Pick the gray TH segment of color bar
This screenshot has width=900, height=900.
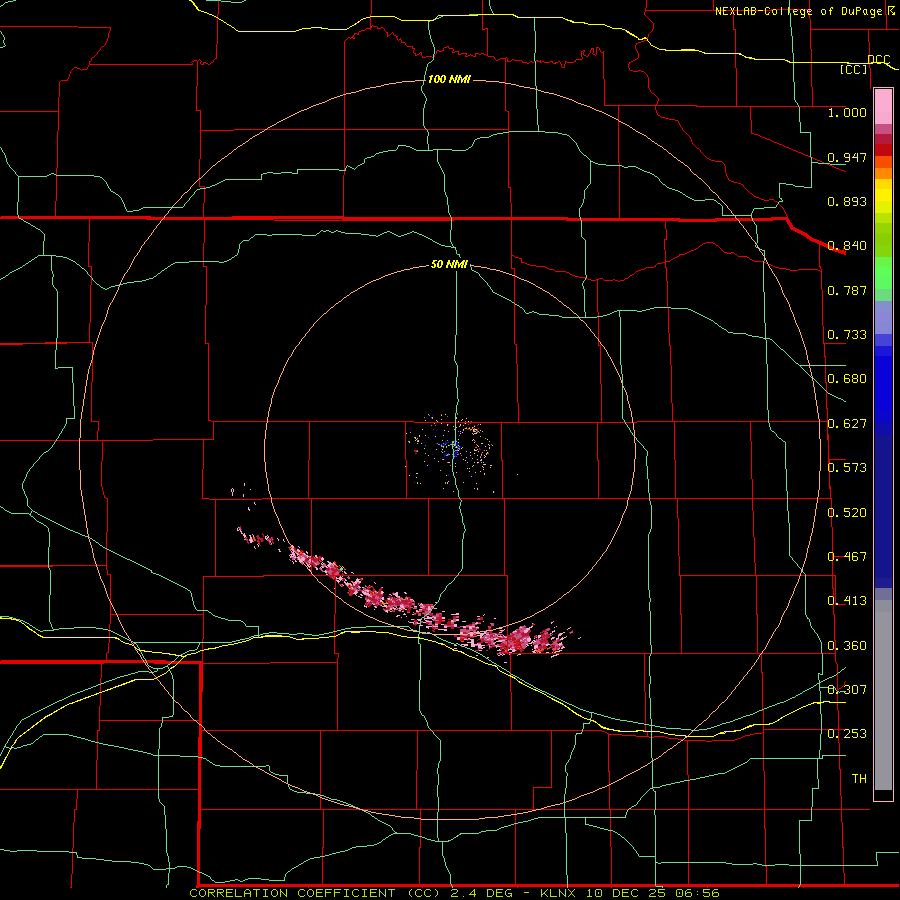pyautogui.click(x=883, y=695)
